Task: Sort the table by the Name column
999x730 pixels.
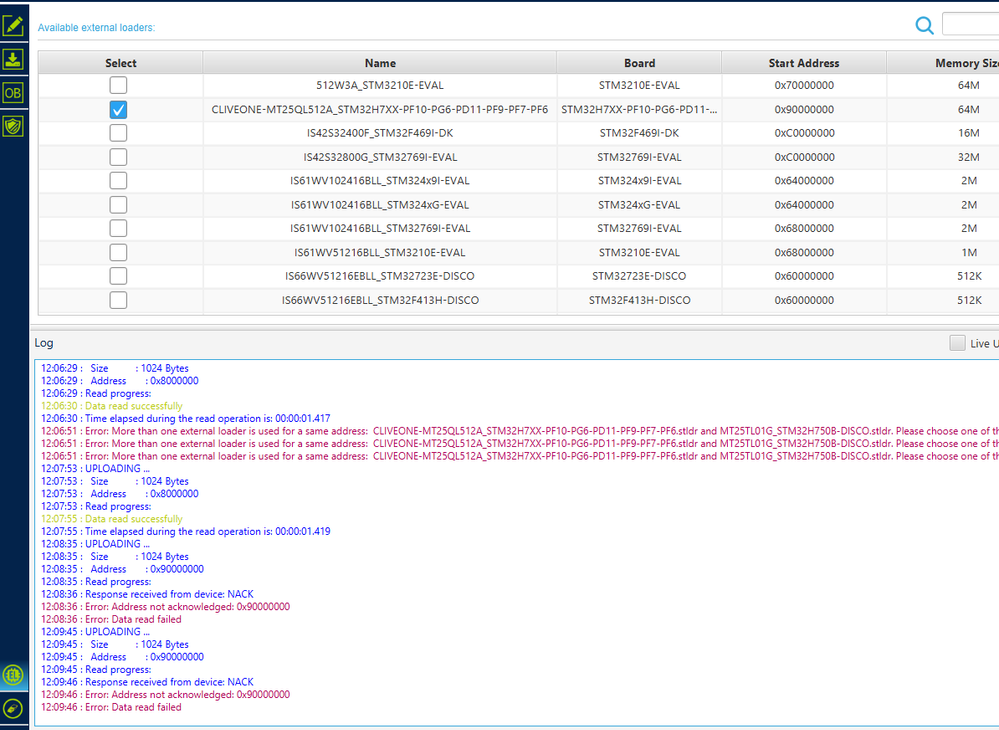Action: [x=380, y=62]
